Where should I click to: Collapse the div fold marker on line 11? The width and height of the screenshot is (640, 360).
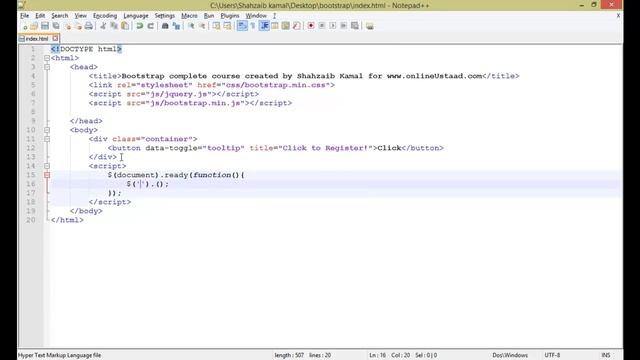tap(47, 139)
